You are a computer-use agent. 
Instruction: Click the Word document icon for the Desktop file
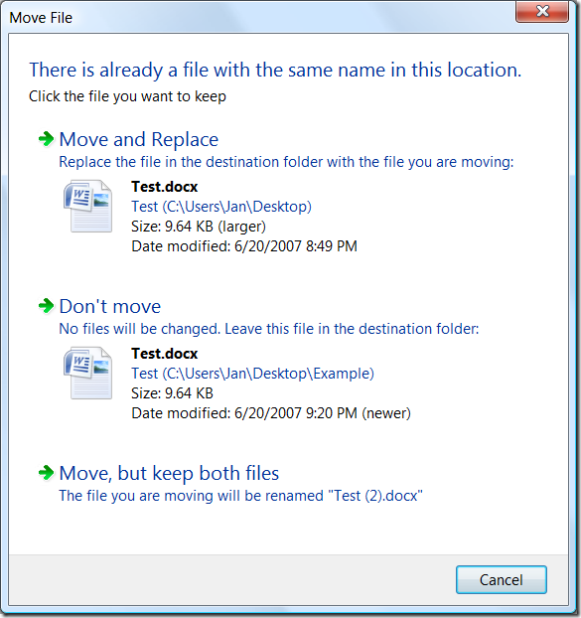pyautogui.click(x=88, y=206)
